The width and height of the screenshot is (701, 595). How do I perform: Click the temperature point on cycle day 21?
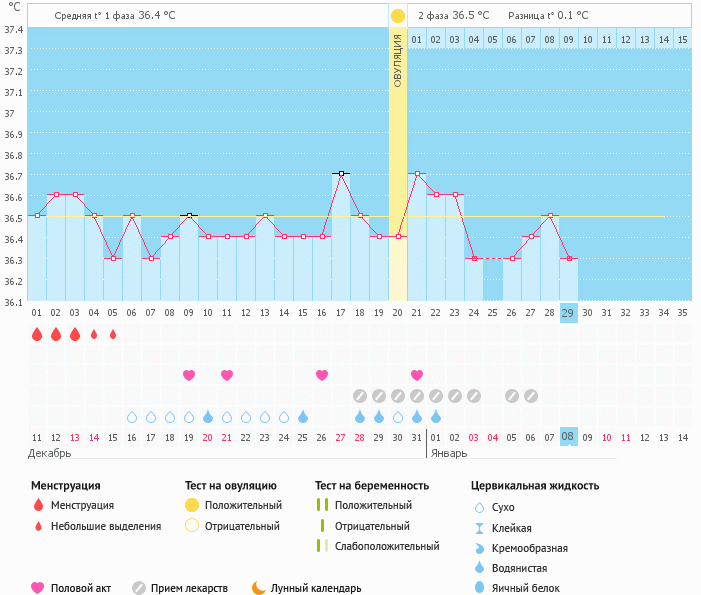[417, 174]
